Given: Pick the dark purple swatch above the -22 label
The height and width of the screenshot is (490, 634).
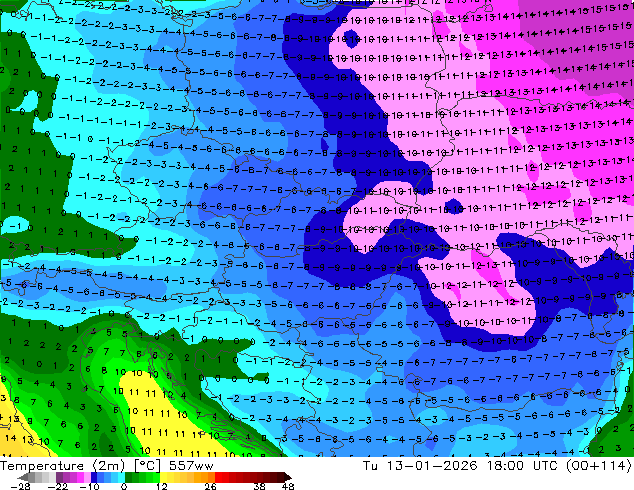Looking at the screenshot, I should click(x=59, y=477).
